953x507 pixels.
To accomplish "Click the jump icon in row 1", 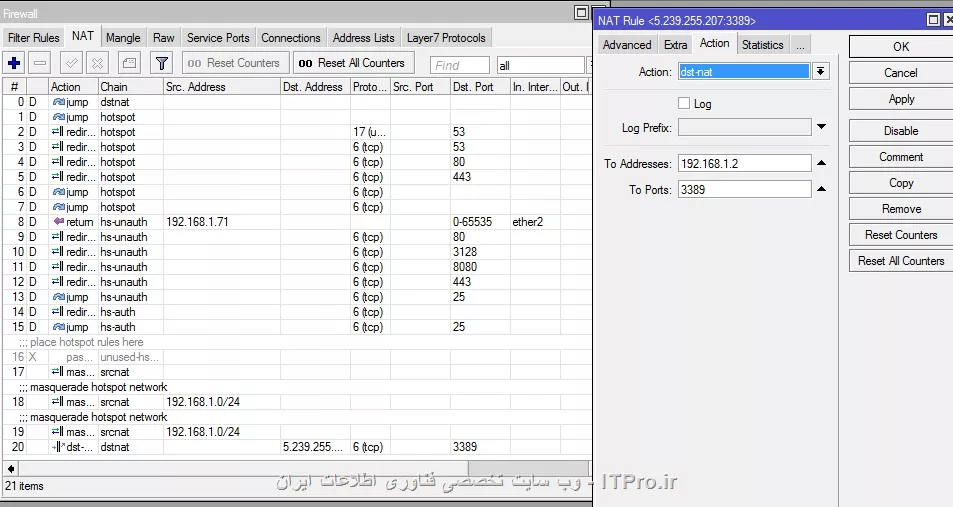I will point(58,117).
